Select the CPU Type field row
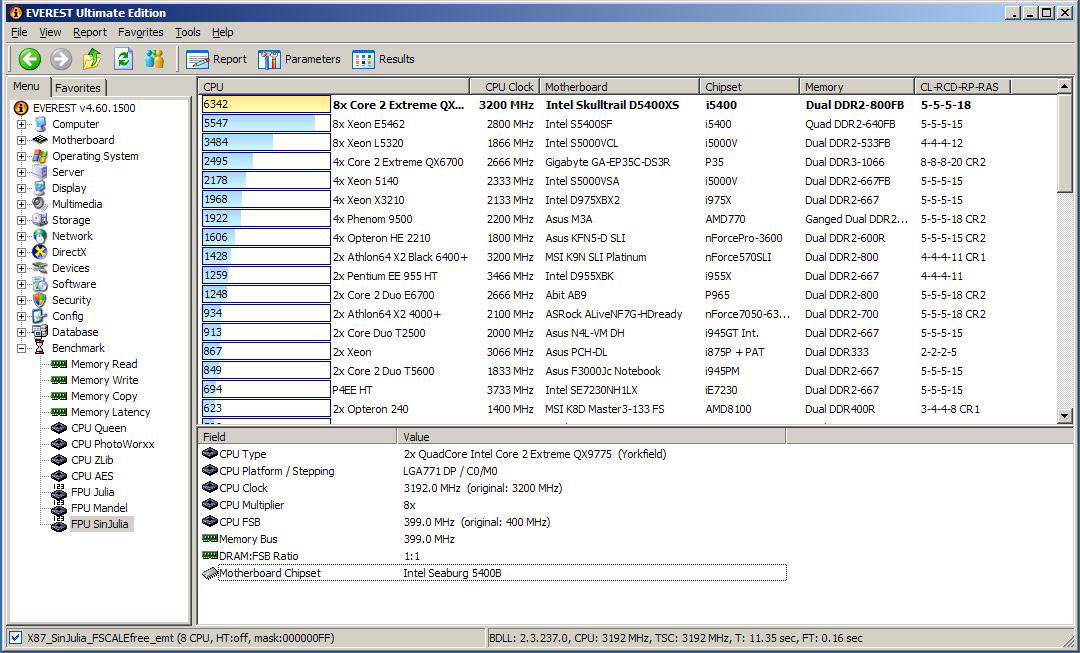 pos(493,455)
